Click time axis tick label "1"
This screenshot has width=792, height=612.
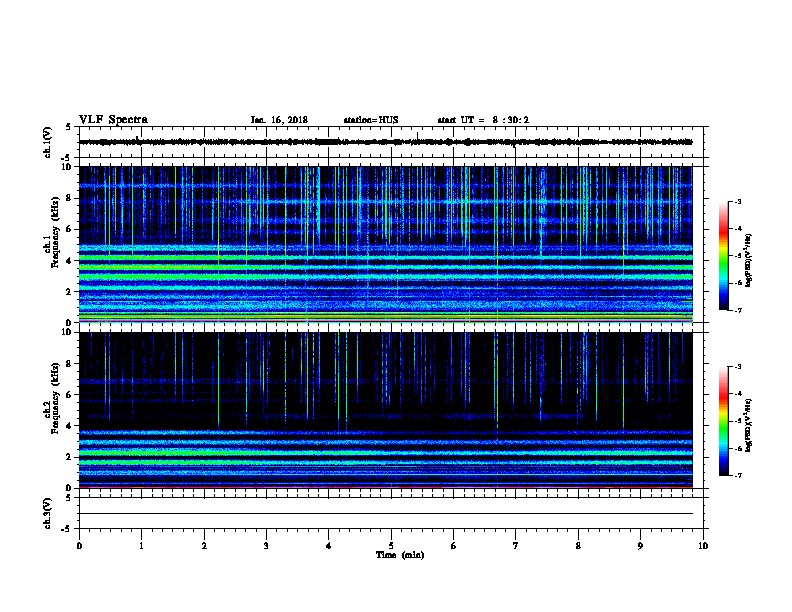coord(141,546)
